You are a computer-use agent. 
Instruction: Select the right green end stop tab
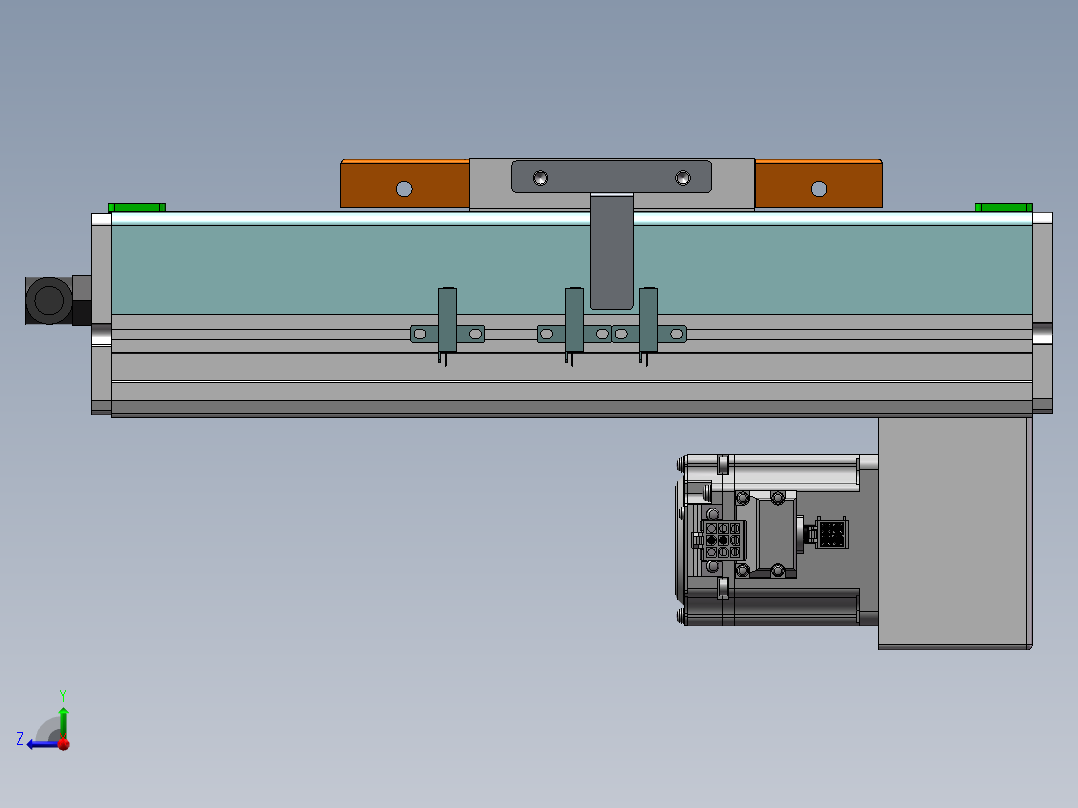(x=1004, y=208)
